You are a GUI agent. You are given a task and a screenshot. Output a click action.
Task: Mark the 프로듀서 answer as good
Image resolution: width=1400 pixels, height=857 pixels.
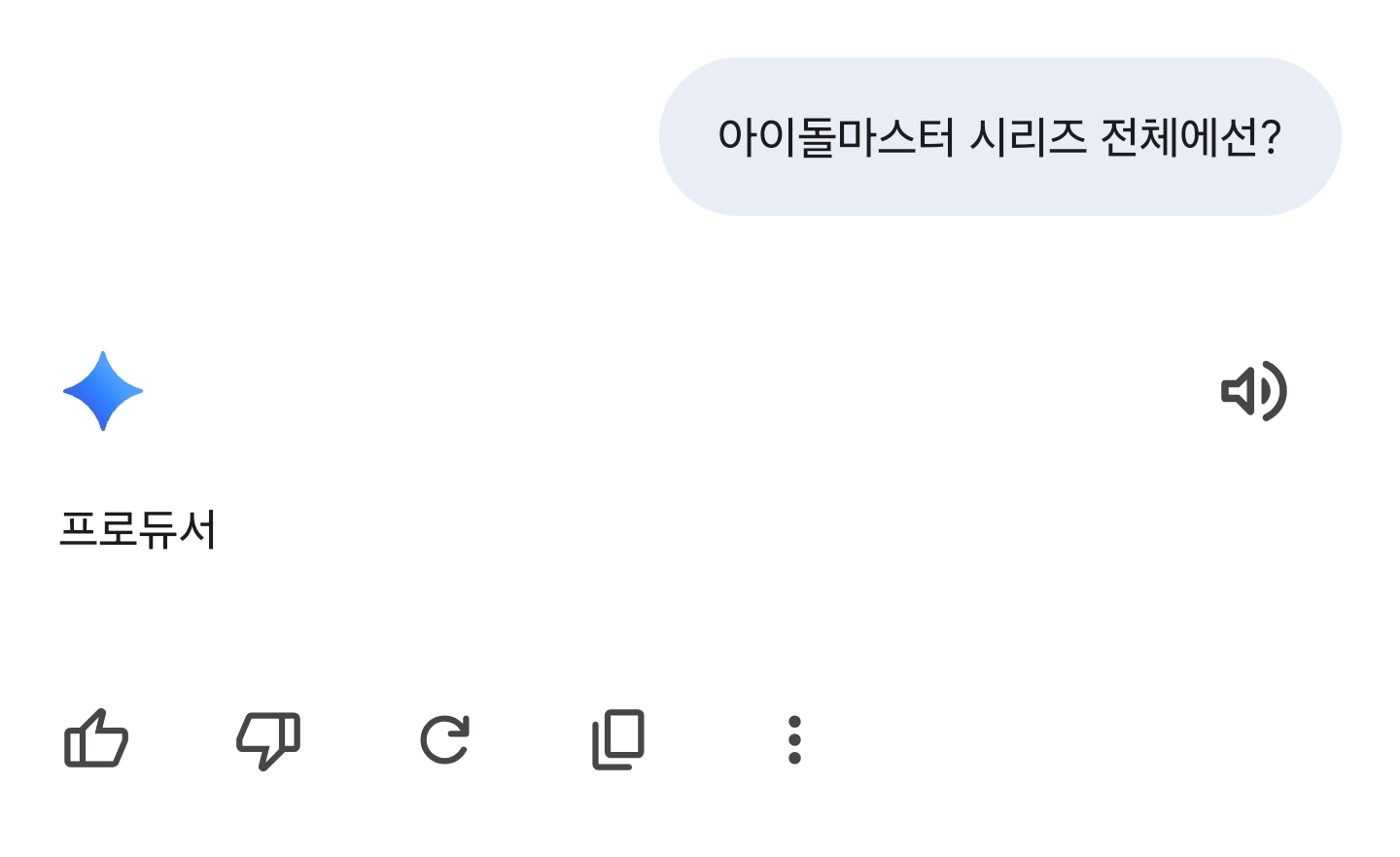click(x=96, y=739)
